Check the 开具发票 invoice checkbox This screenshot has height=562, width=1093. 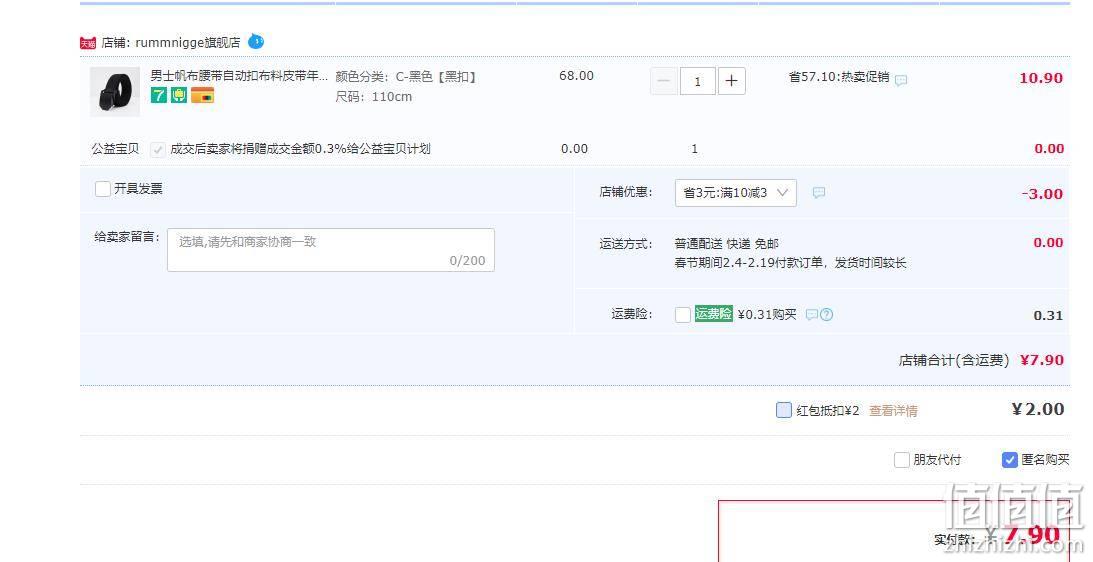102,189
